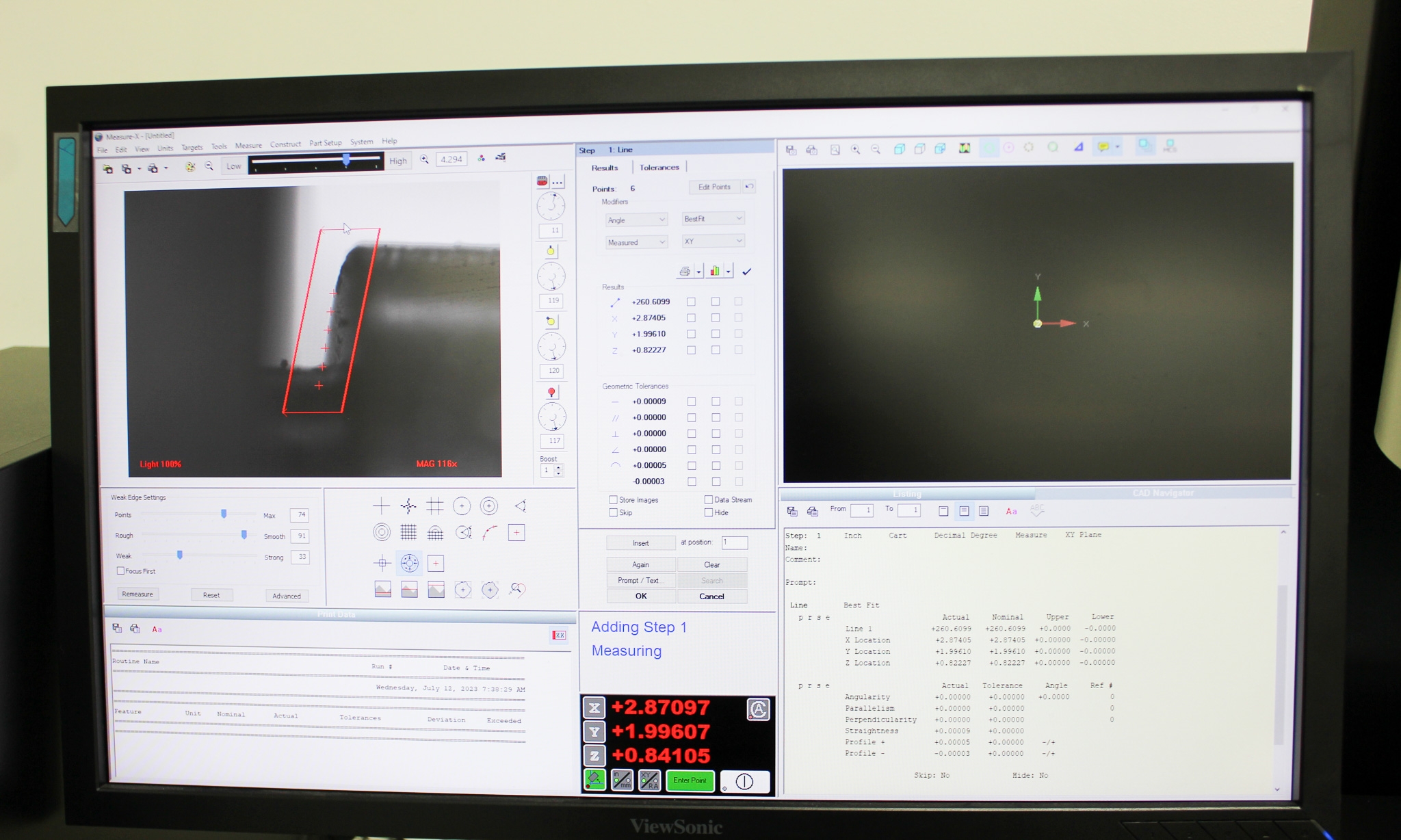1401x840 pixels.
Task: Select the circle measurement tool
Action: point(462,506)
